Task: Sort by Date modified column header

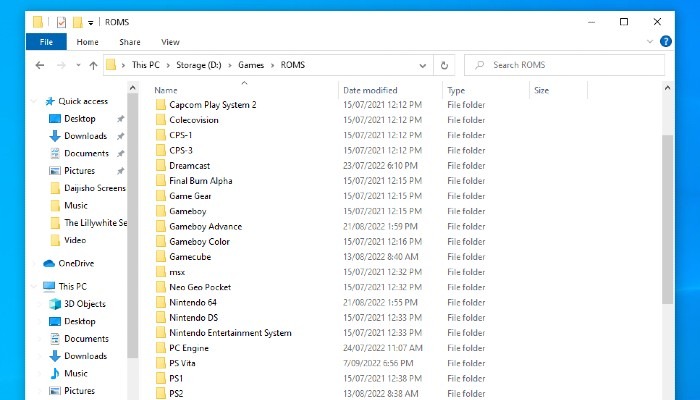Action: tap(370, 90)
